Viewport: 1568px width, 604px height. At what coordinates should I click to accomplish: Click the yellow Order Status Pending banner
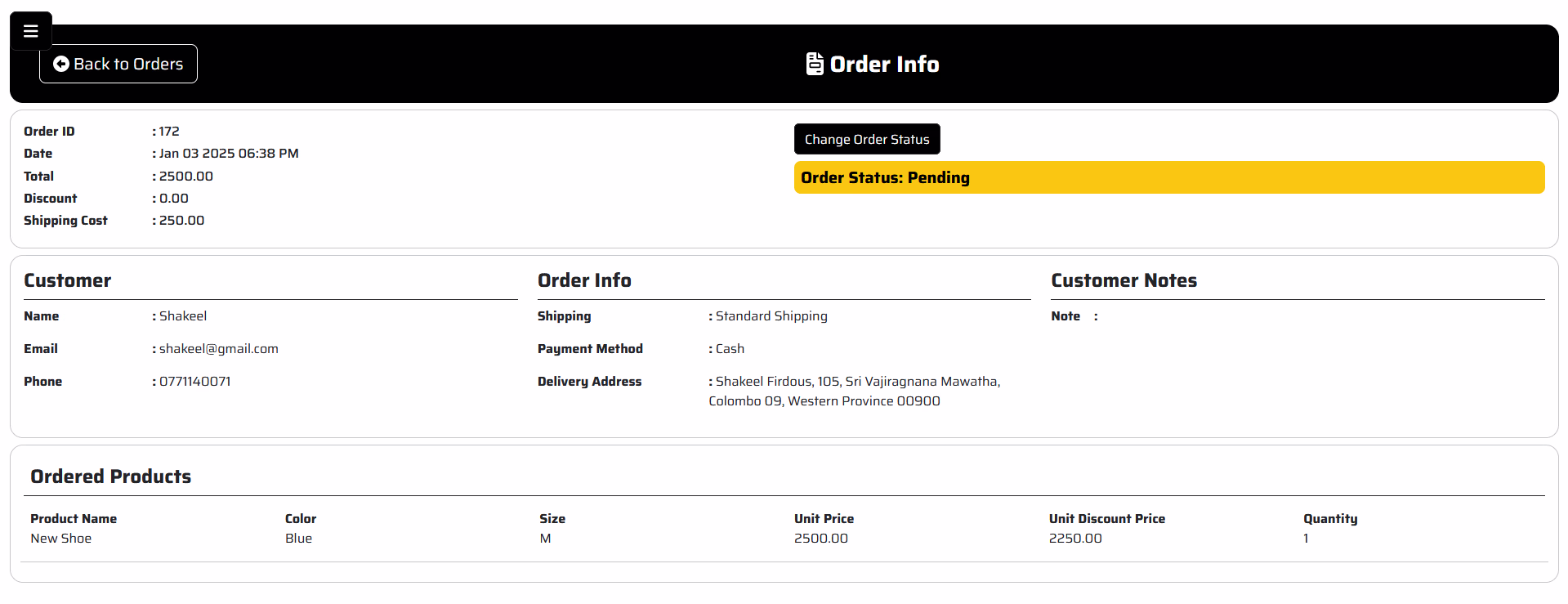point(1168,177)
